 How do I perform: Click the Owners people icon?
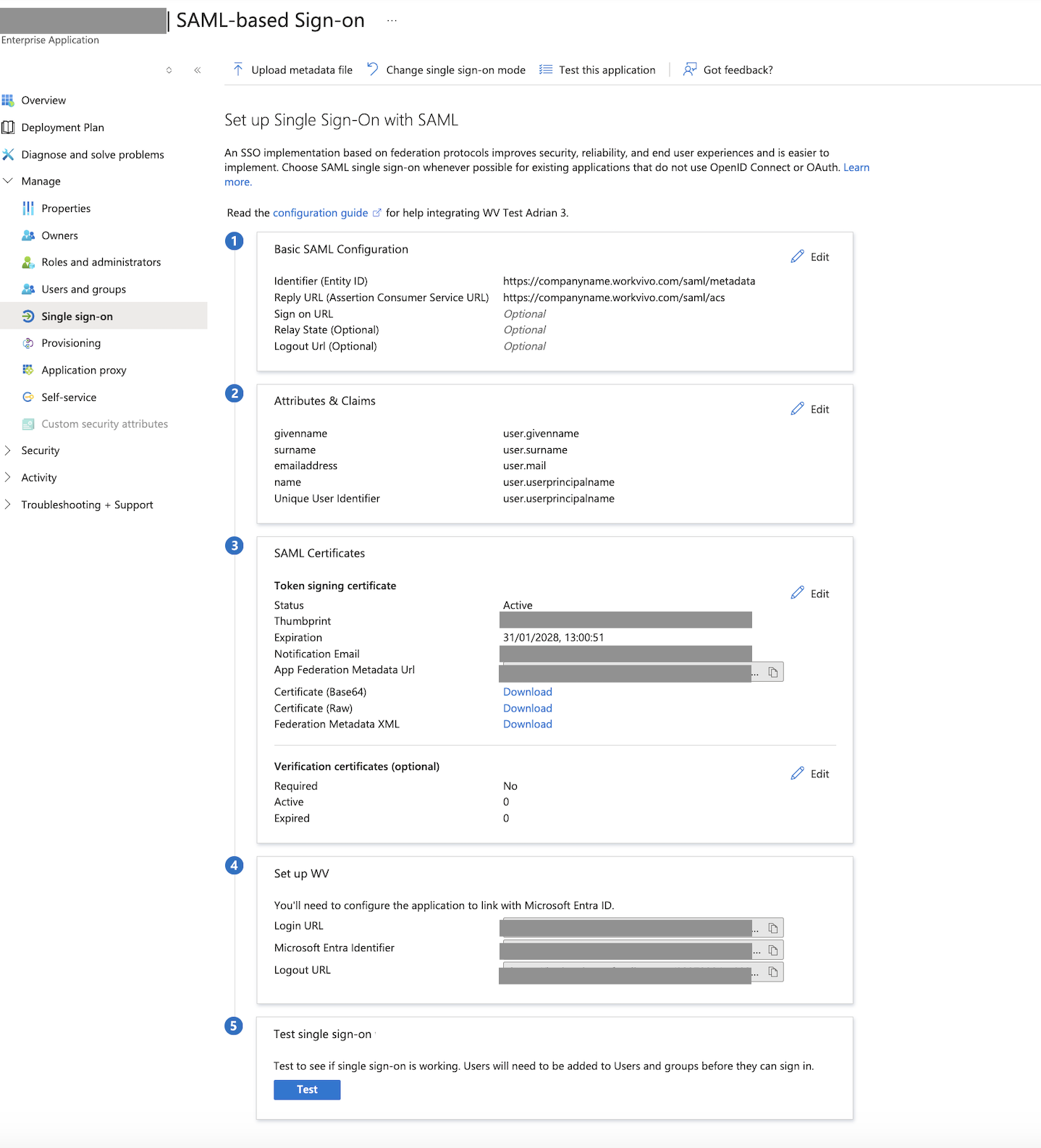(x=28, y=235)
